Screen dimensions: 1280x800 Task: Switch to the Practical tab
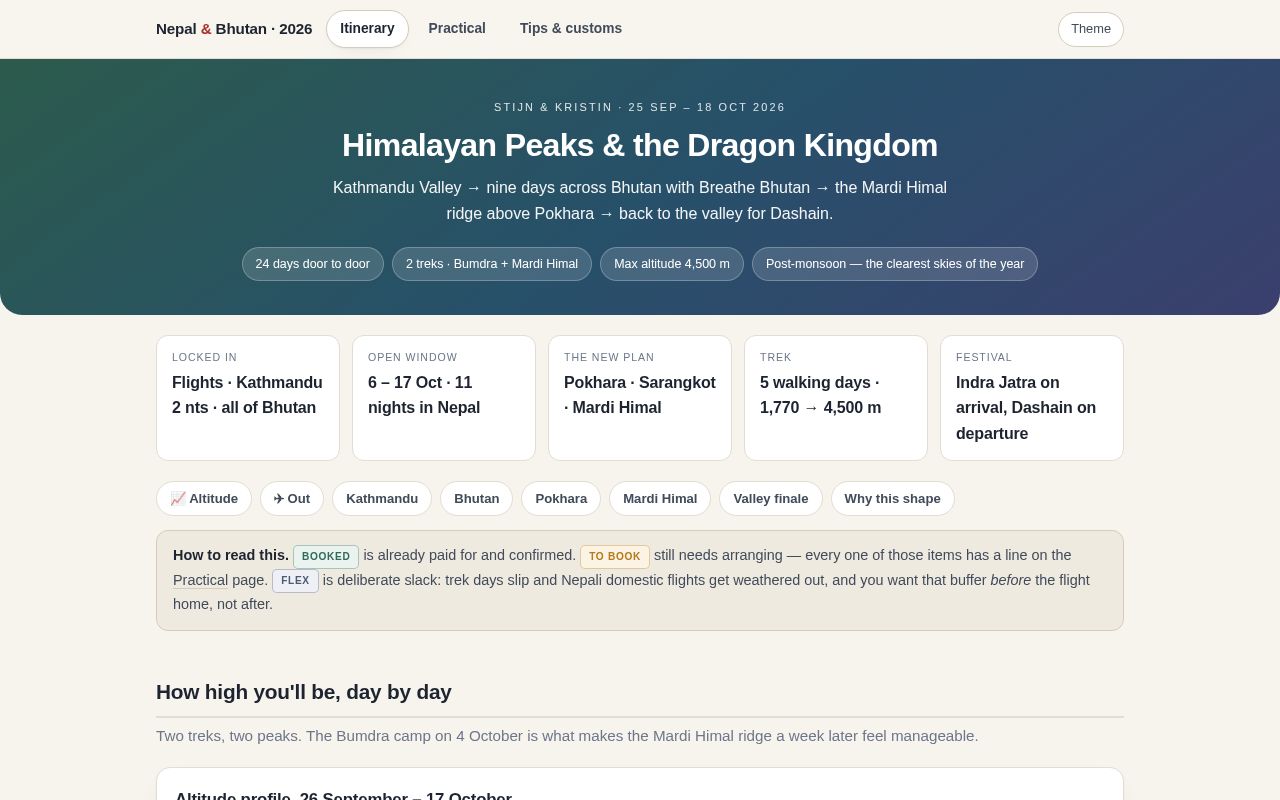(x=457, y=29)
